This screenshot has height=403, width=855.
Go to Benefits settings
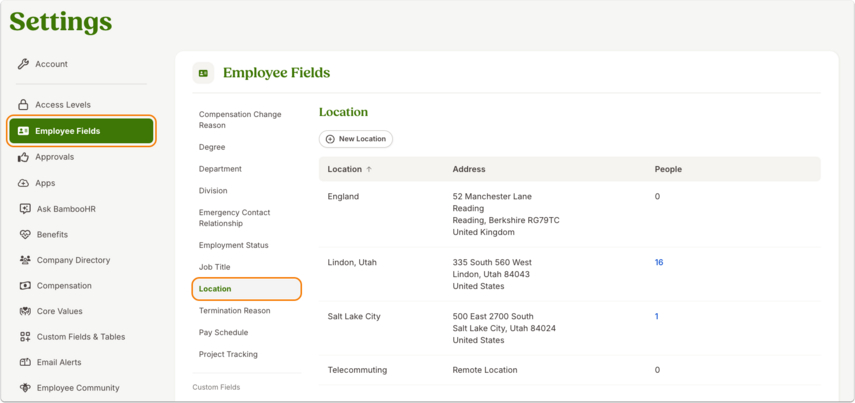click(x=52, y=234)
